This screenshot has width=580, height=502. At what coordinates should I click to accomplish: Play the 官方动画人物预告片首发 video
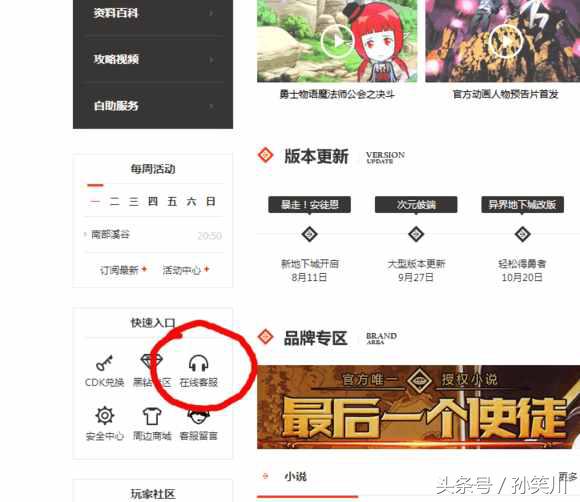point(506,41)
